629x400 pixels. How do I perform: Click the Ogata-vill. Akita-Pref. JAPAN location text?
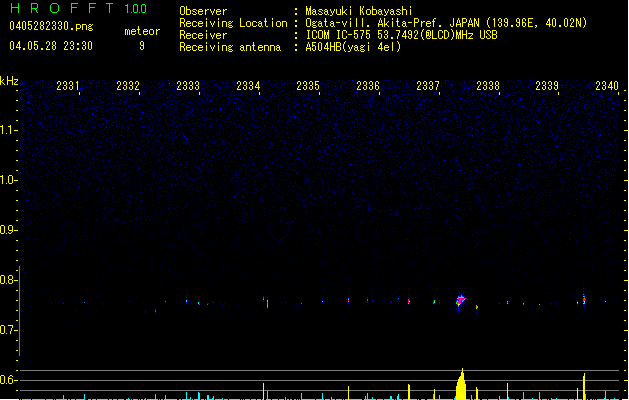(x=446, y=23)
